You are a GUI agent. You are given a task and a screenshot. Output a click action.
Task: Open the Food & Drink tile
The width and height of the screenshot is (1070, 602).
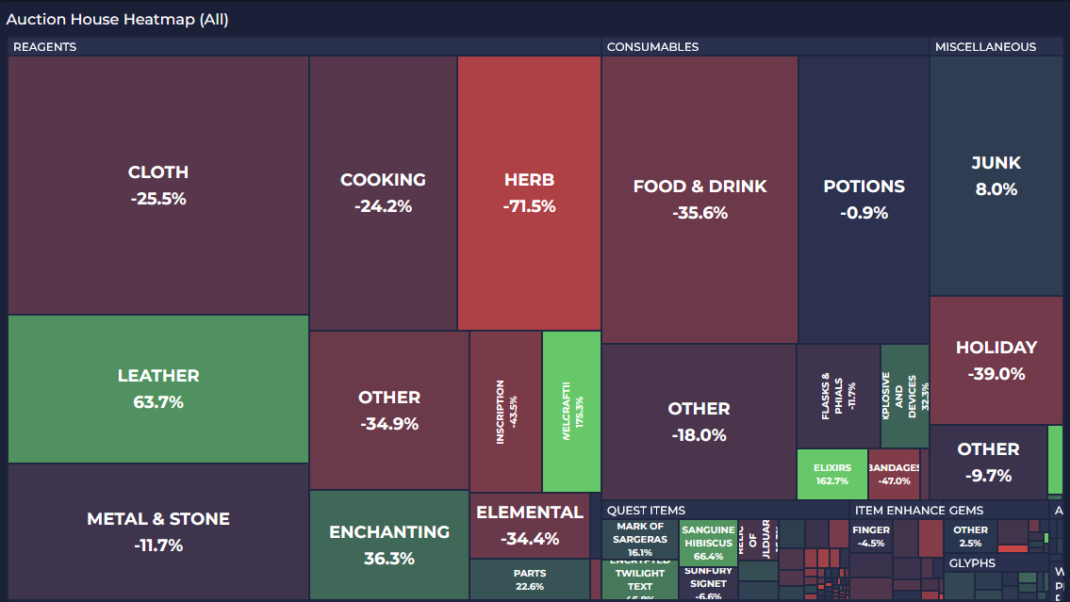pos(699,199)
